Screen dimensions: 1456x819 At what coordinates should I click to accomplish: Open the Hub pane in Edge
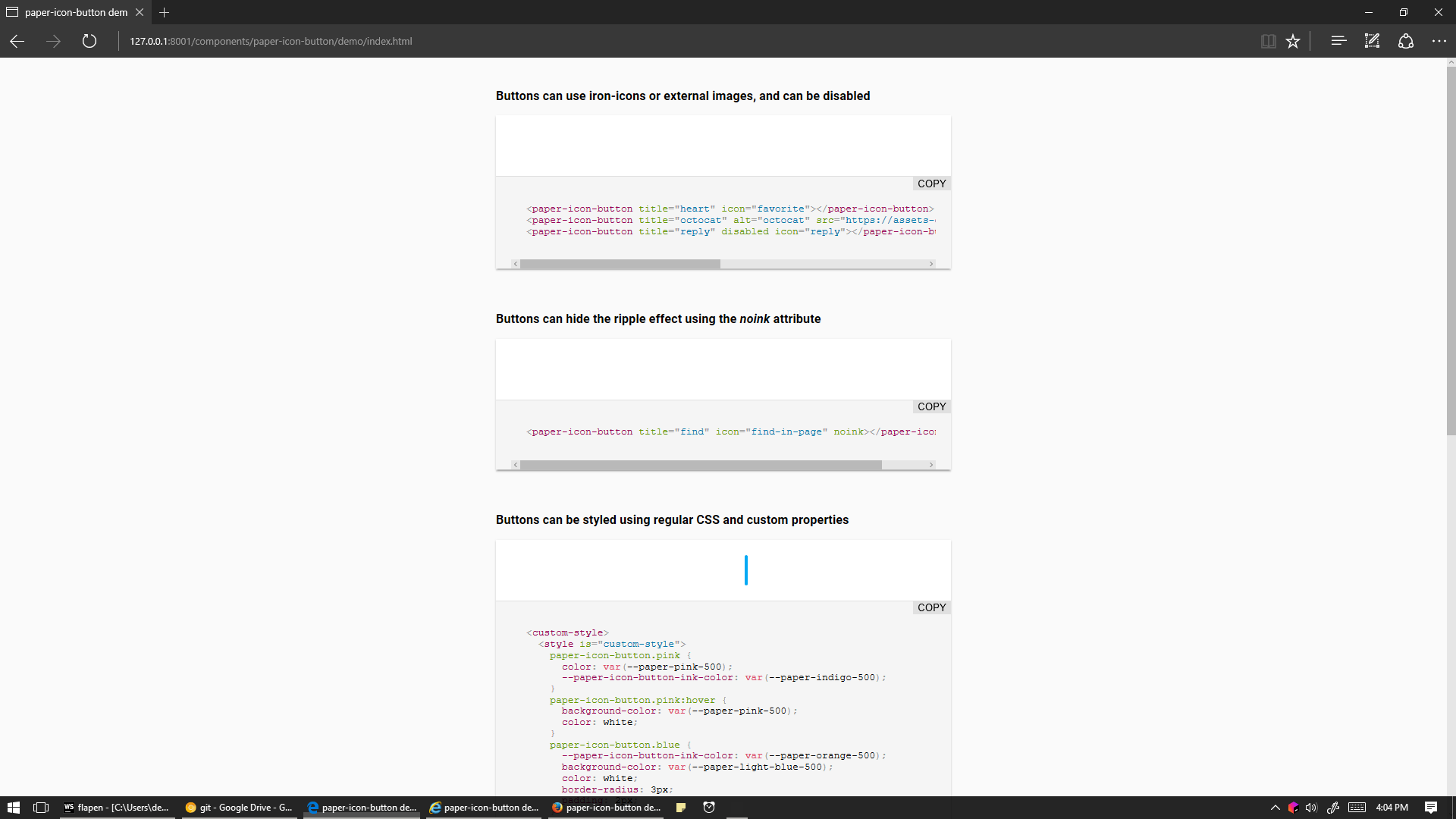tap(1338, 41)
